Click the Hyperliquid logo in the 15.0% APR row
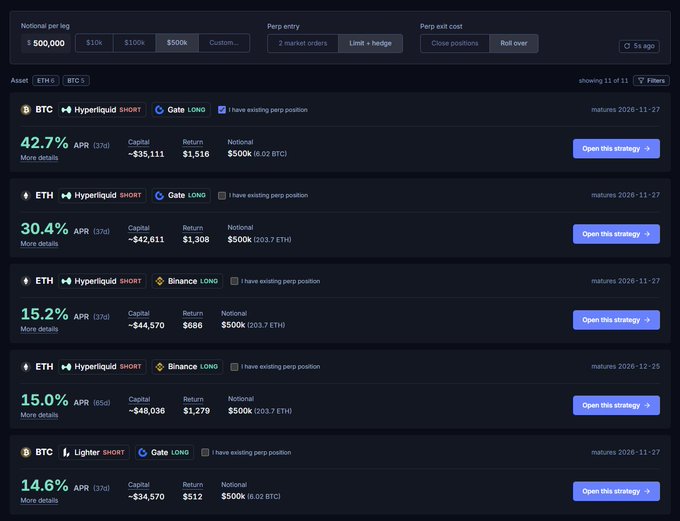 click(66, 367)
